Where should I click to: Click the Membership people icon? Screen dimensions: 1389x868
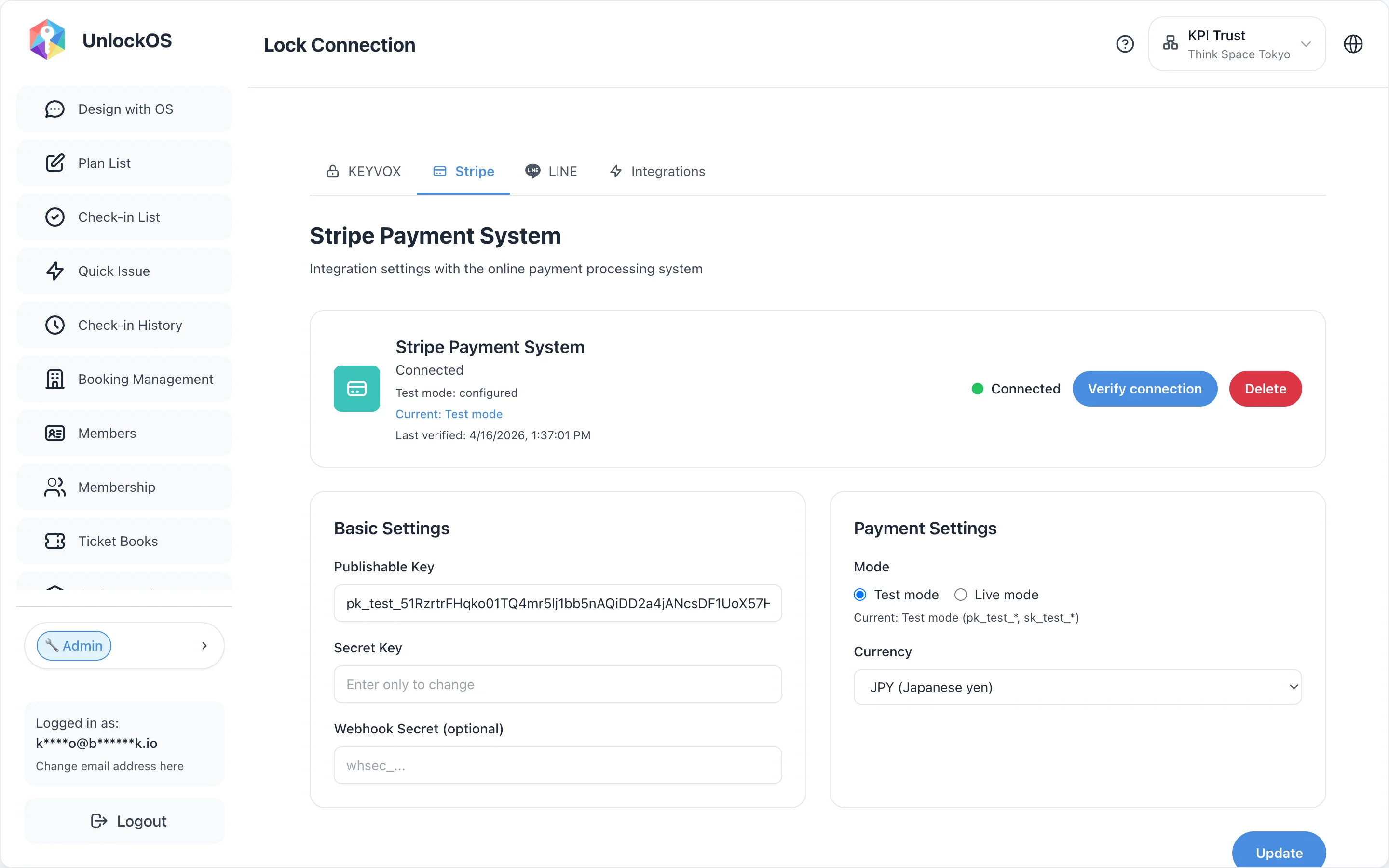[x=54, y=487]
